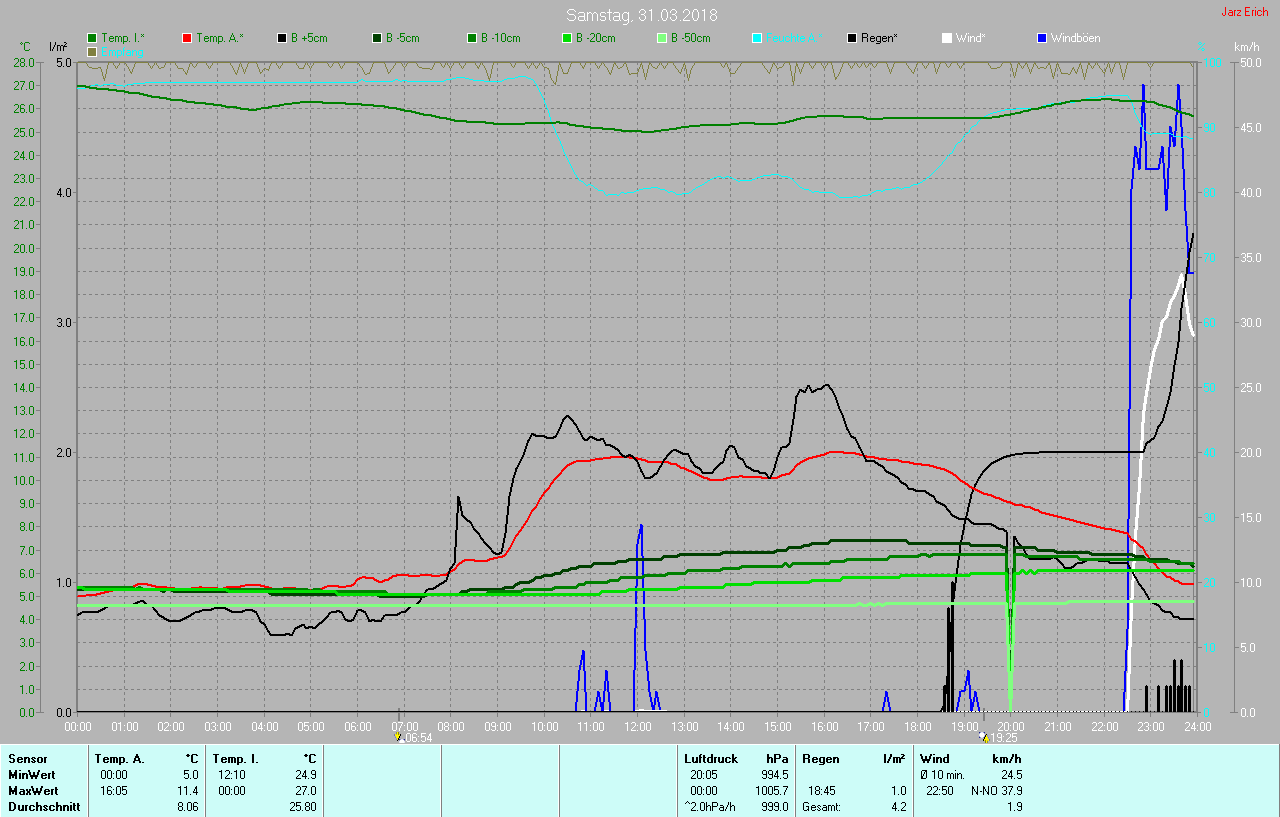Click the black Regen* legend square
Viewport: 1280px width, 817px height.
tap(852, 38)
